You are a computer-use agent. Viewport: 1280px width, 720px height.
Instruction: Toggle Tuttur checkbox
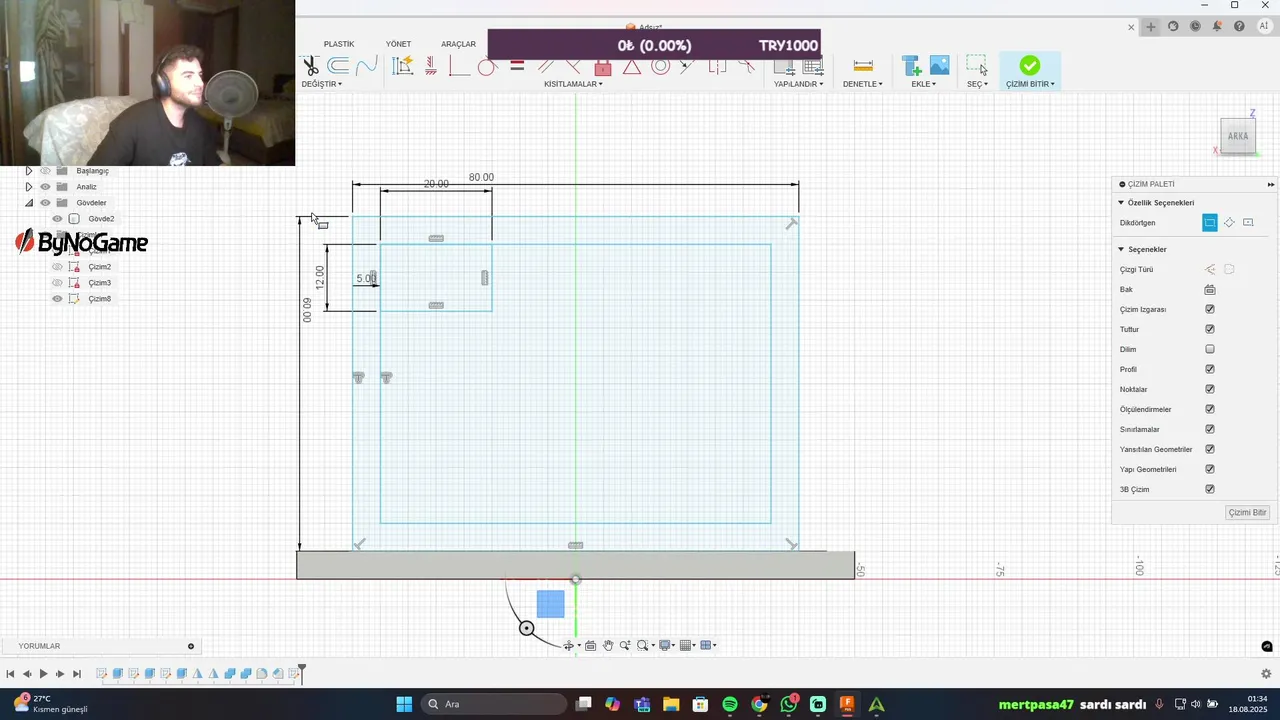click(1210, 329)
